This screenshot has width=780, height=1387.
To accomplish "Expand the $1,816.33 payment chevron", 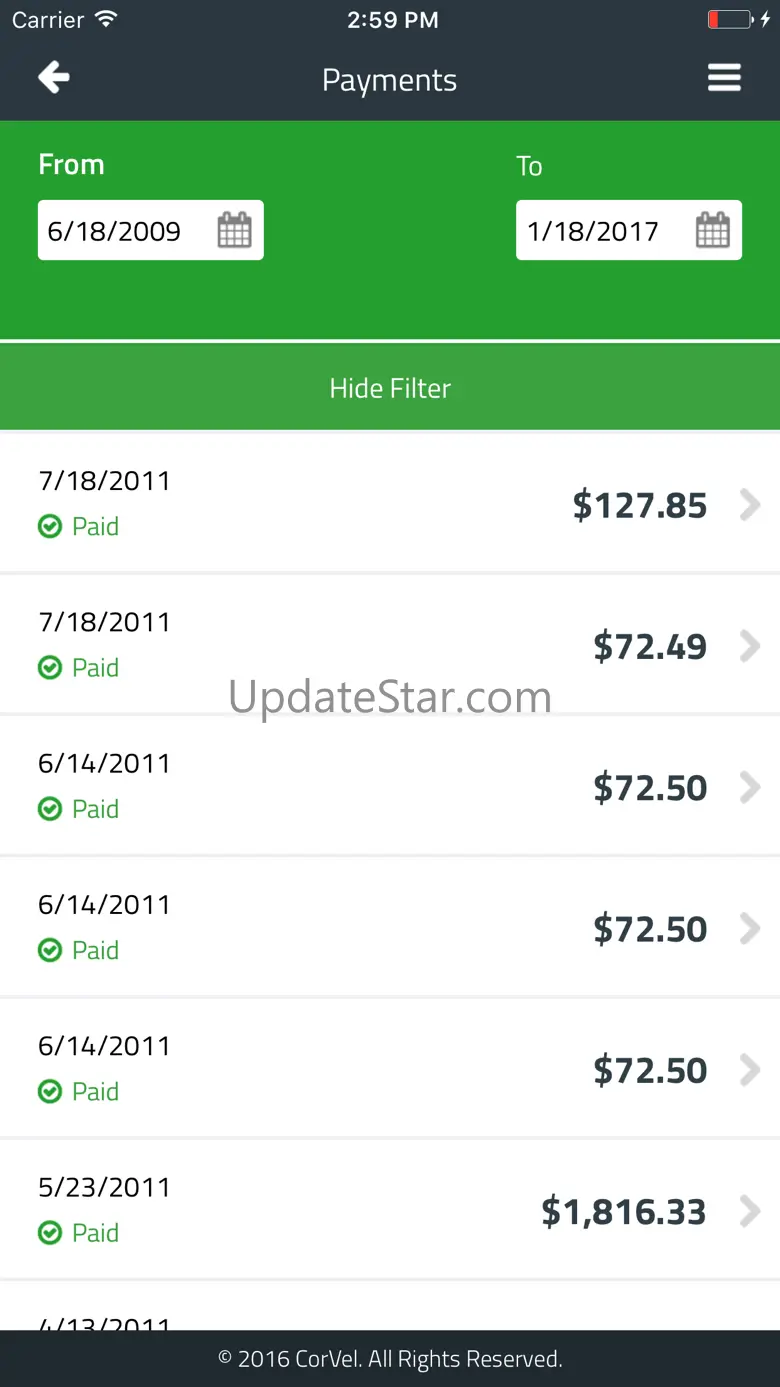I will click(x=749, y=1212).
